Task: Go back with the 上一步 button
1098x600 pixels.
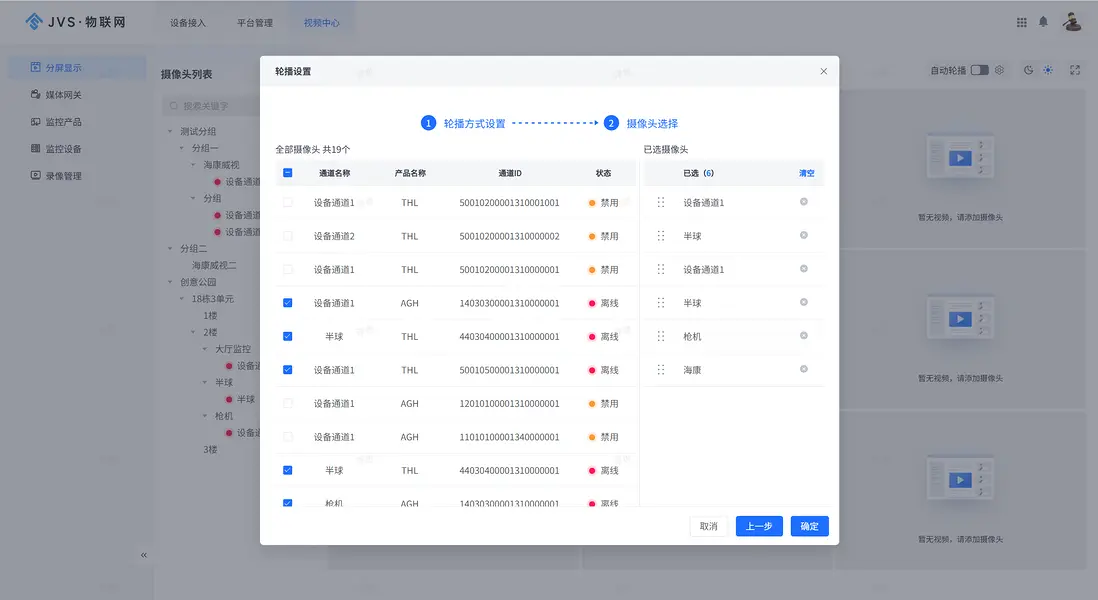Action: 759,526
